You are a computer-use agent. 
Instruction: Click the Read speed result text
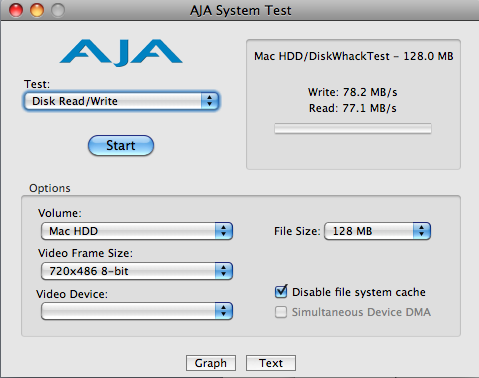coord(353,108)
